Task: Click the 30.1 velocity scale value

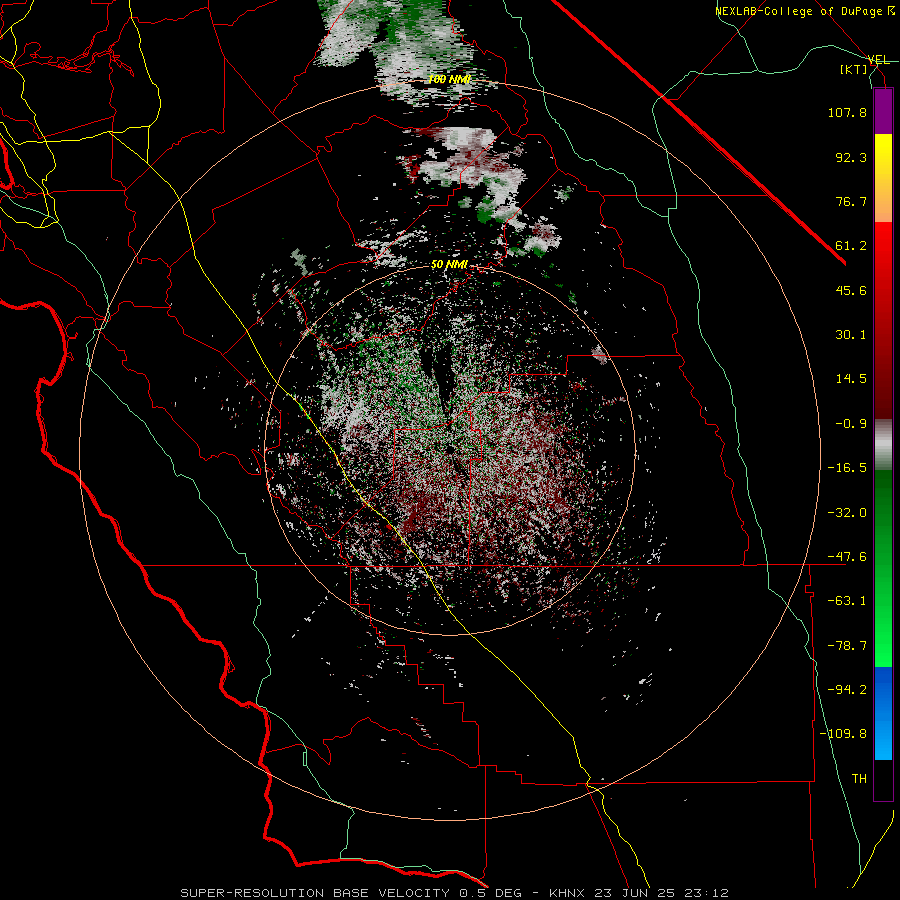Action: 851,335
